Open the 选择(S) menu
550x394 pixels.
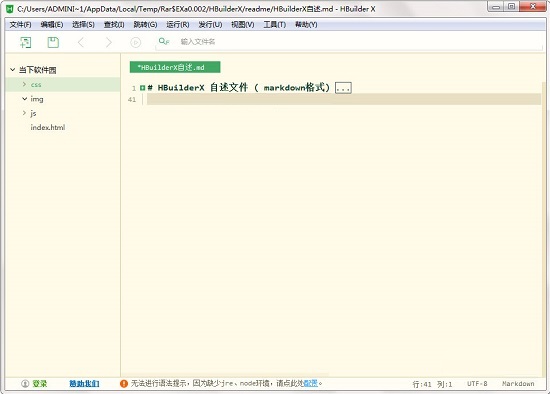(83, 25)
